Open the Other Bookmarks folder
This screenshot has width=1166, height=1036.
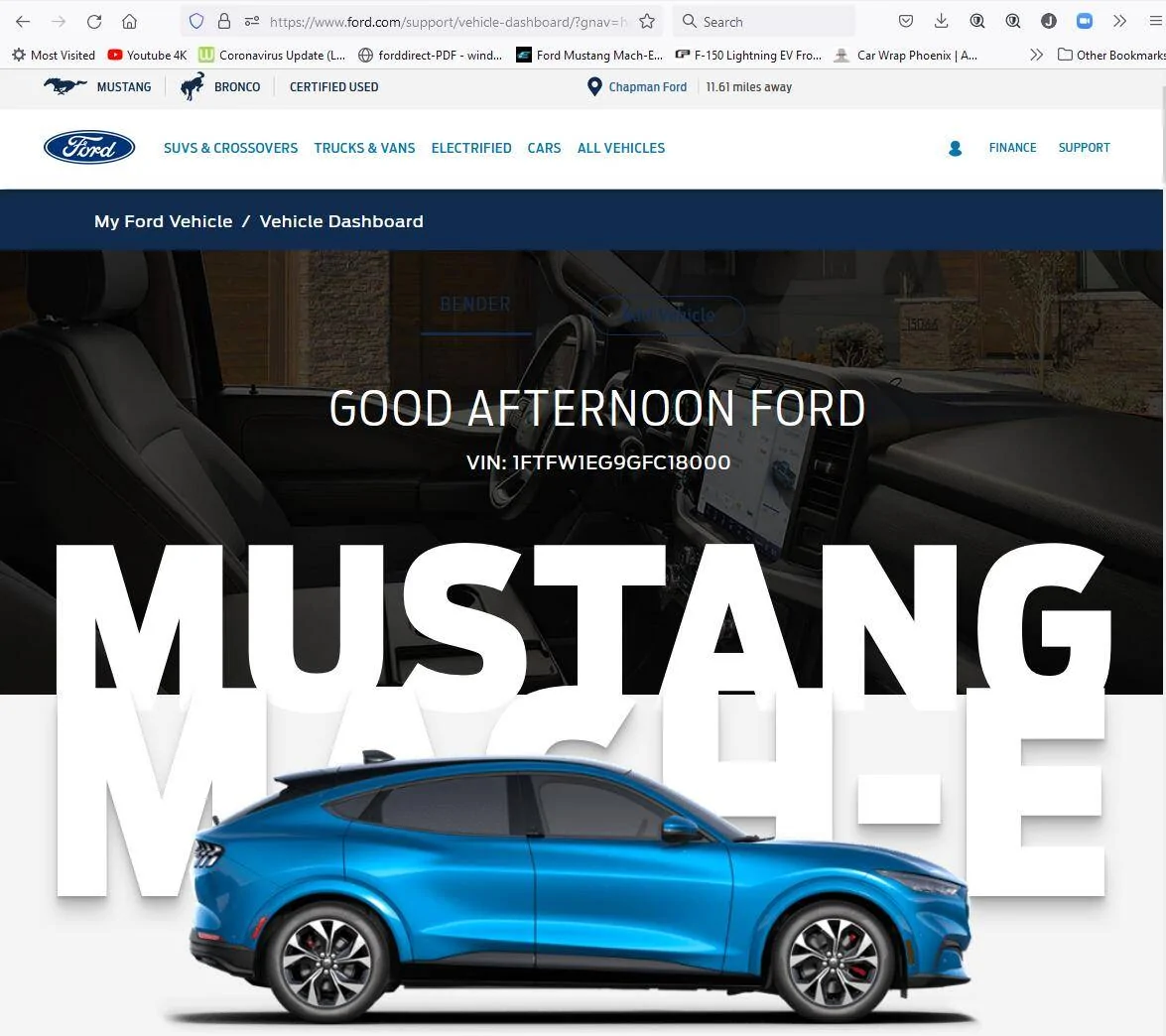pos(1111,55)
